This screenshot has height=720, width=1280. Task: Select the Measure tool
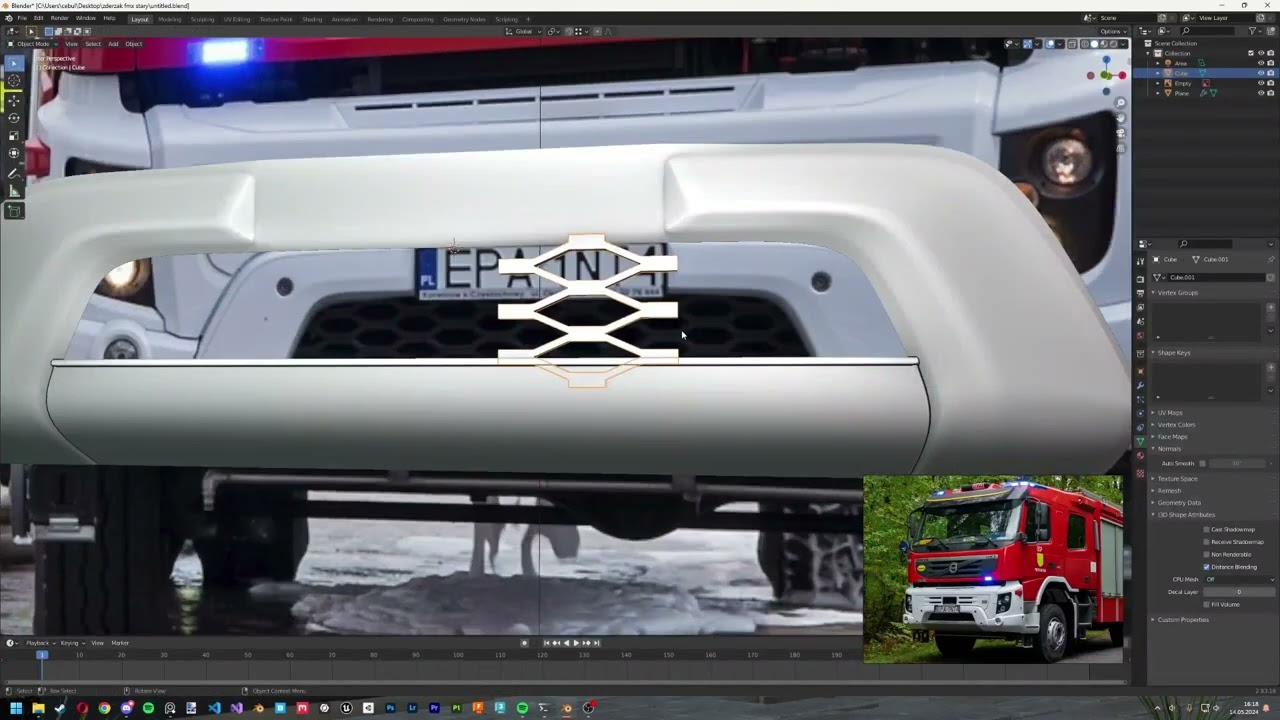coord(14,192)
